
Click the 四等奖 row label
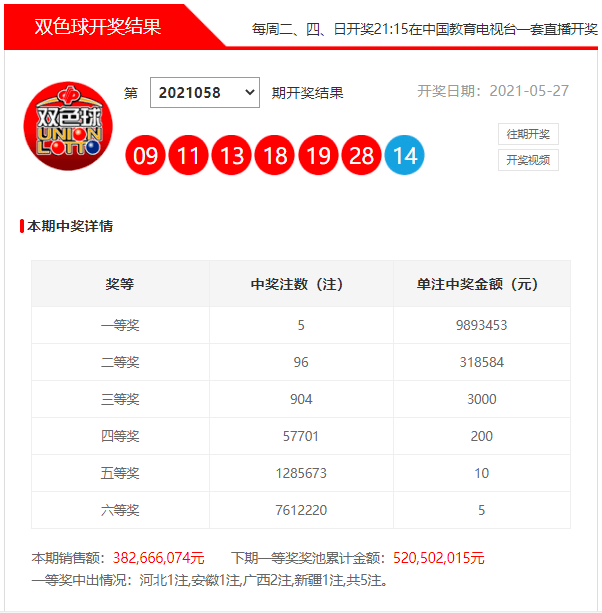coord(120,436)
